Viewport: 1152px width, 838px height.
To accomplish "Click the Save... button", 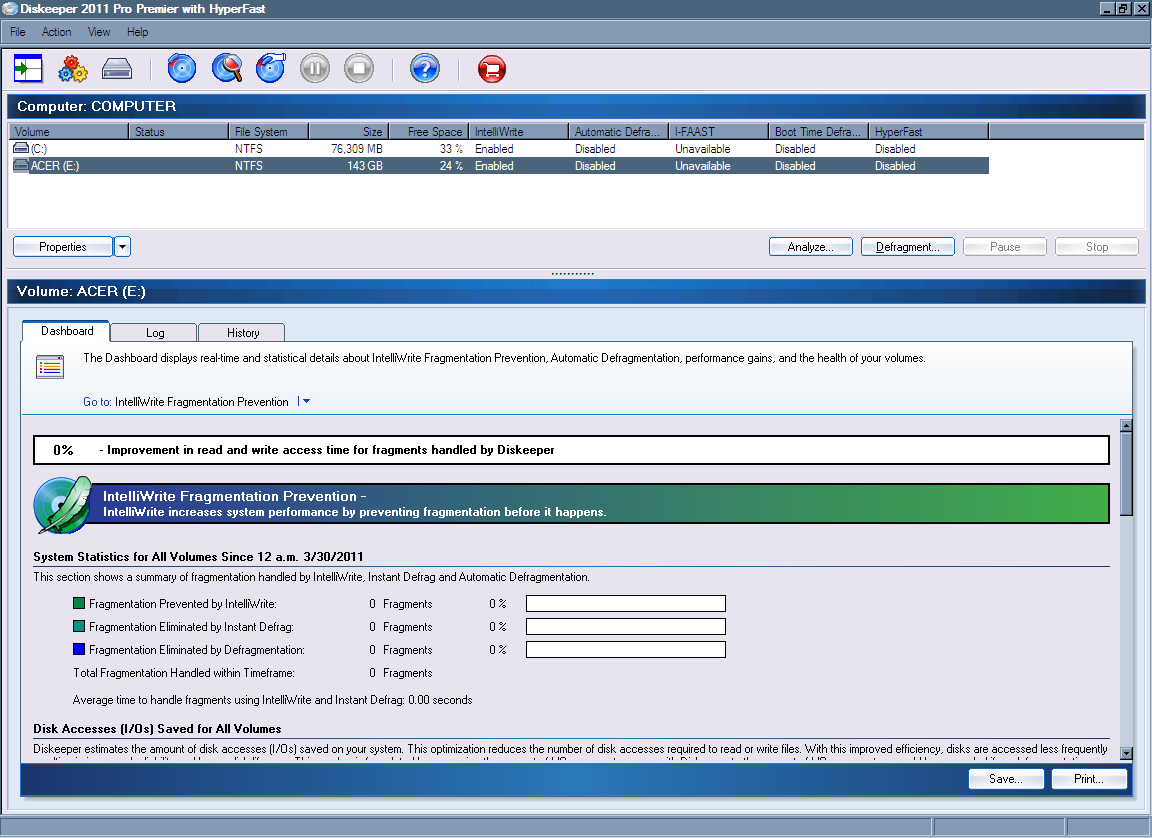I will coord(1005,779).
